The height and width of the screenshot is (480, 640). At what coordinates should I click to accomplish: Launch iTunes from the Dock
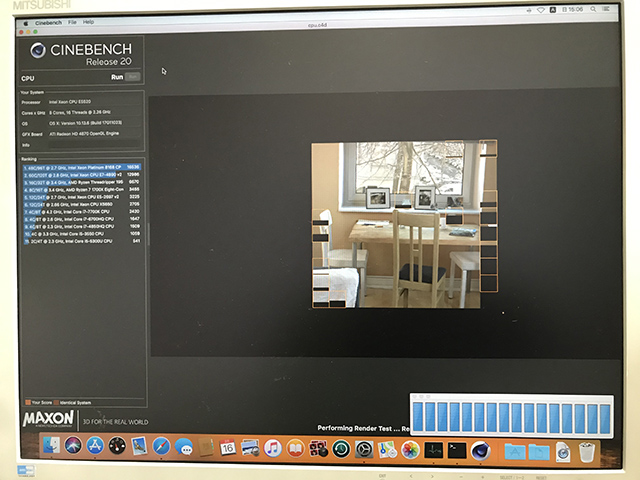[272, 448]
